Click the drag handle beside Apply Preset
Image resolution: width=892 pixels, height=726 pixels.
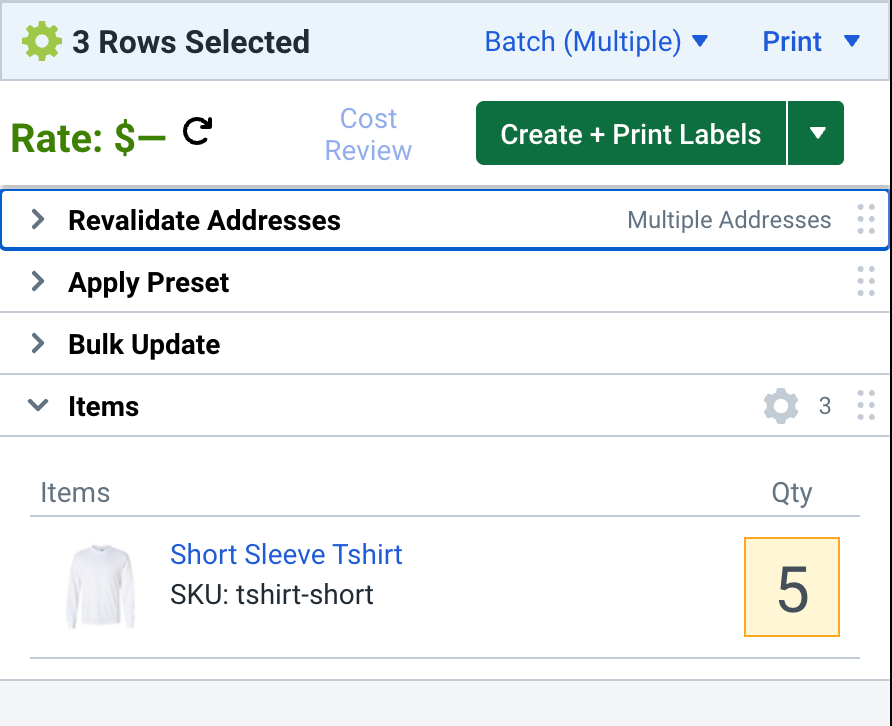(x=866, y=282)
